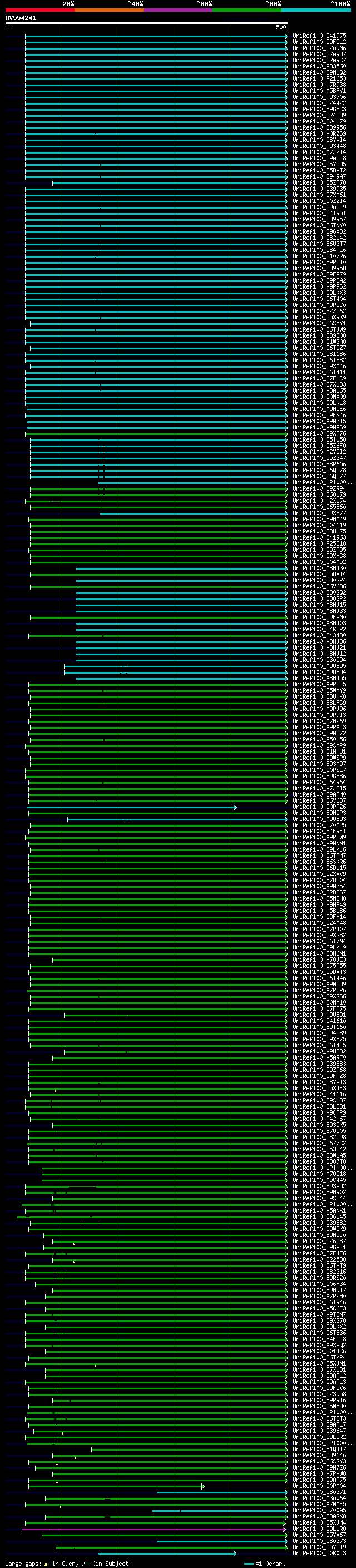Select hit label UniRef100_Q9LWR0
This screenshot has height=1568, width=356.
click(x=319, y=1529)
